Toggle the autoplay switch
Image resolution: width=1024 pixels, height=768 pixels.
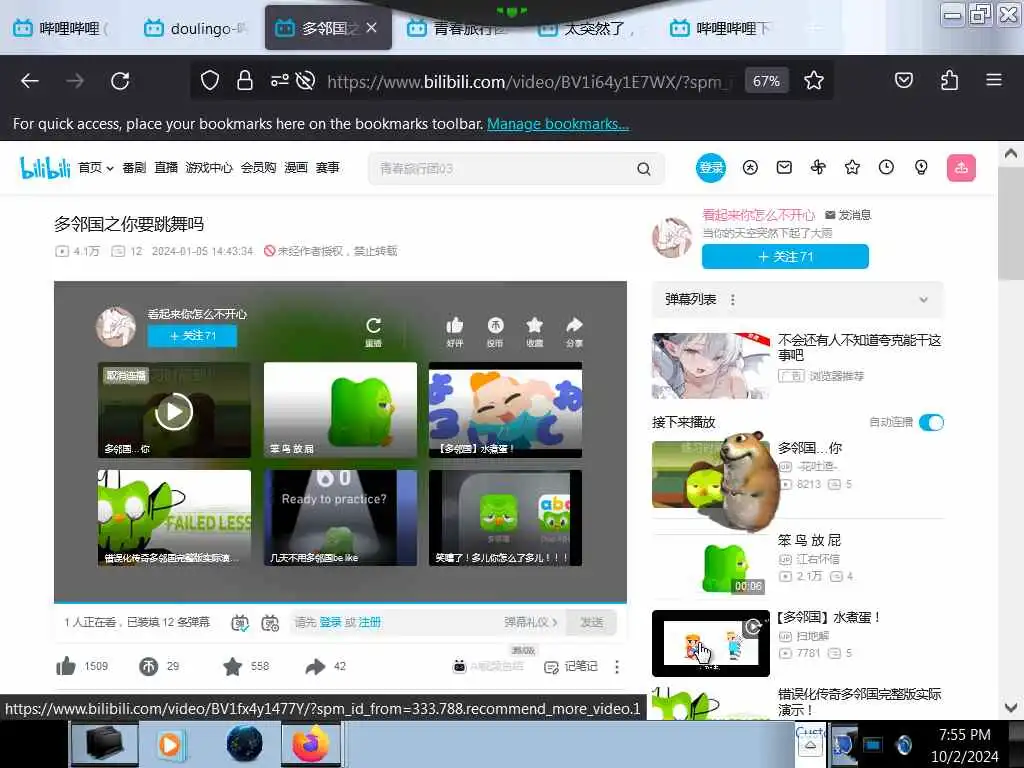(931, 423)
